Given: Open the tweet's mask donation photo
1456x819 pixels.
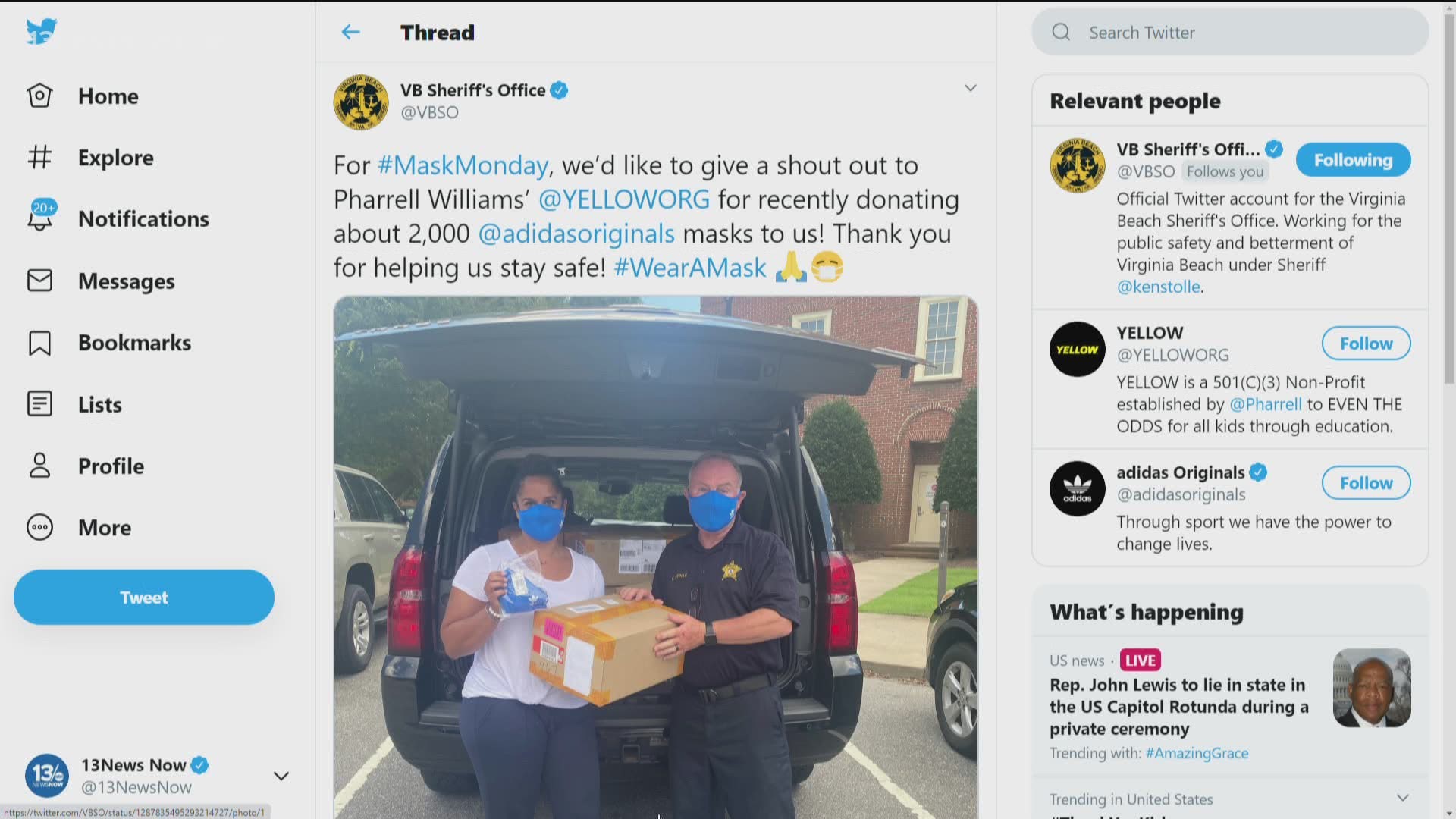Looking at the screenshot, I should [x=656, y=557].
